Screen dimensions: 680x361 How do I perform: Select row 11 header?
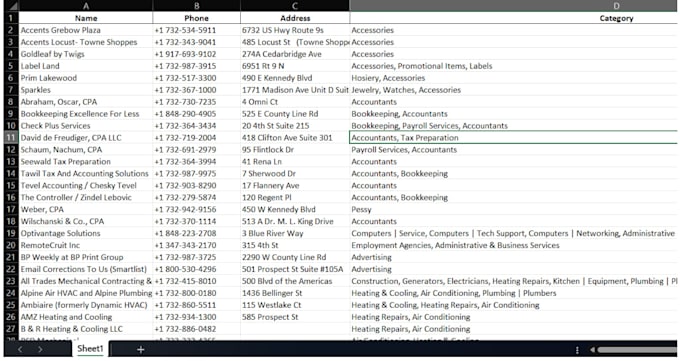click(x=11, y=138)
